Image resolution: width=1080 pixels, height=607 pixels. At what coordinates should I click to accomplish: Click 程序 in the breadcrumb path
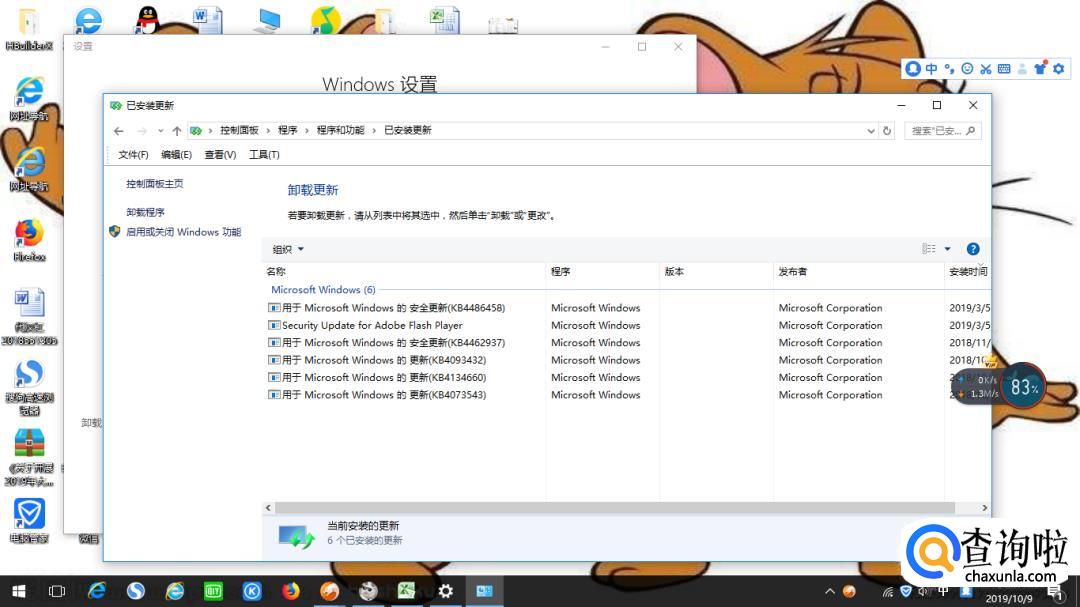287,130
